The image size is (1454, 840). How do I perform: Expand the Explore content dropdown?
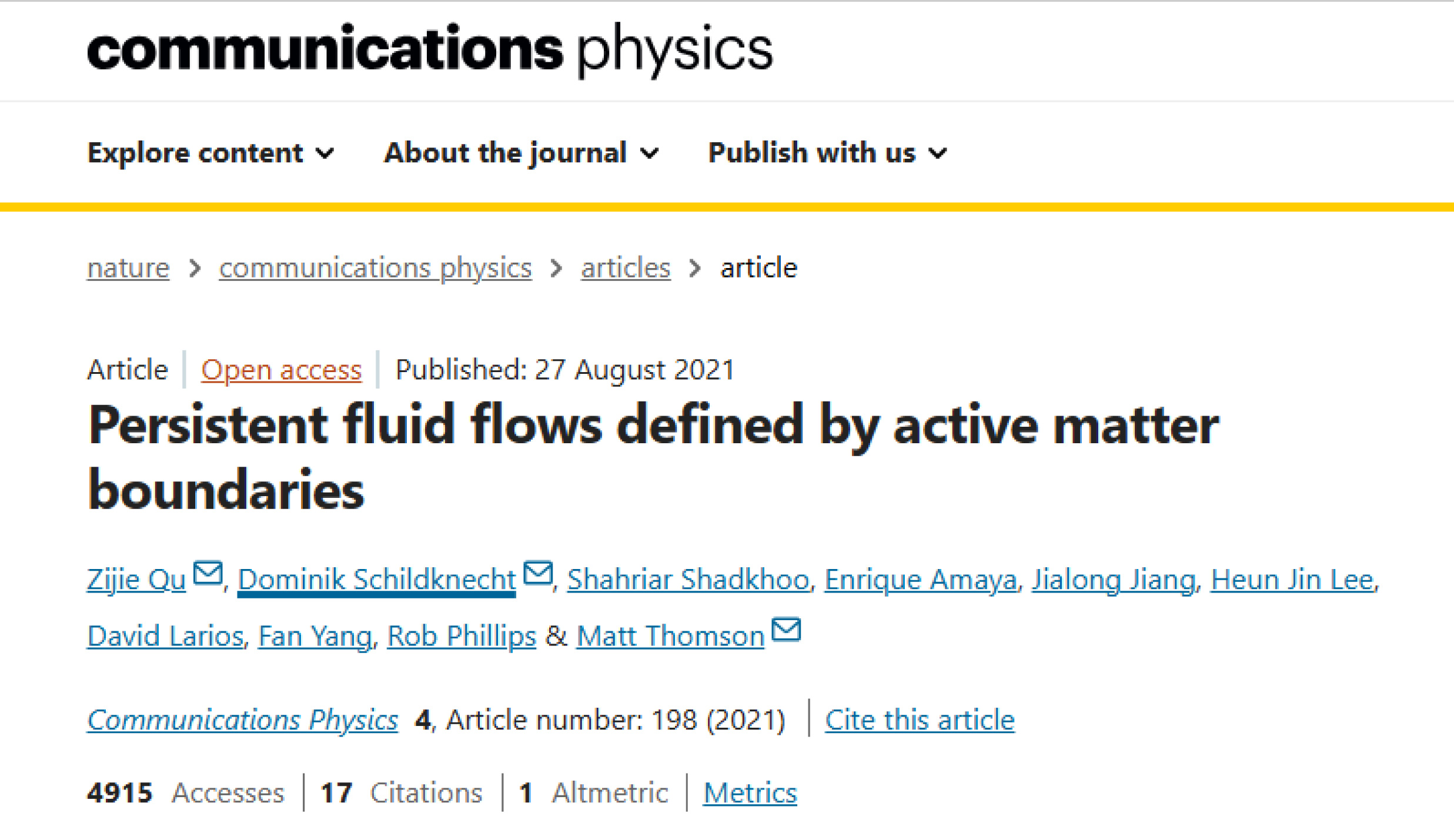click(x=210, y=153)
